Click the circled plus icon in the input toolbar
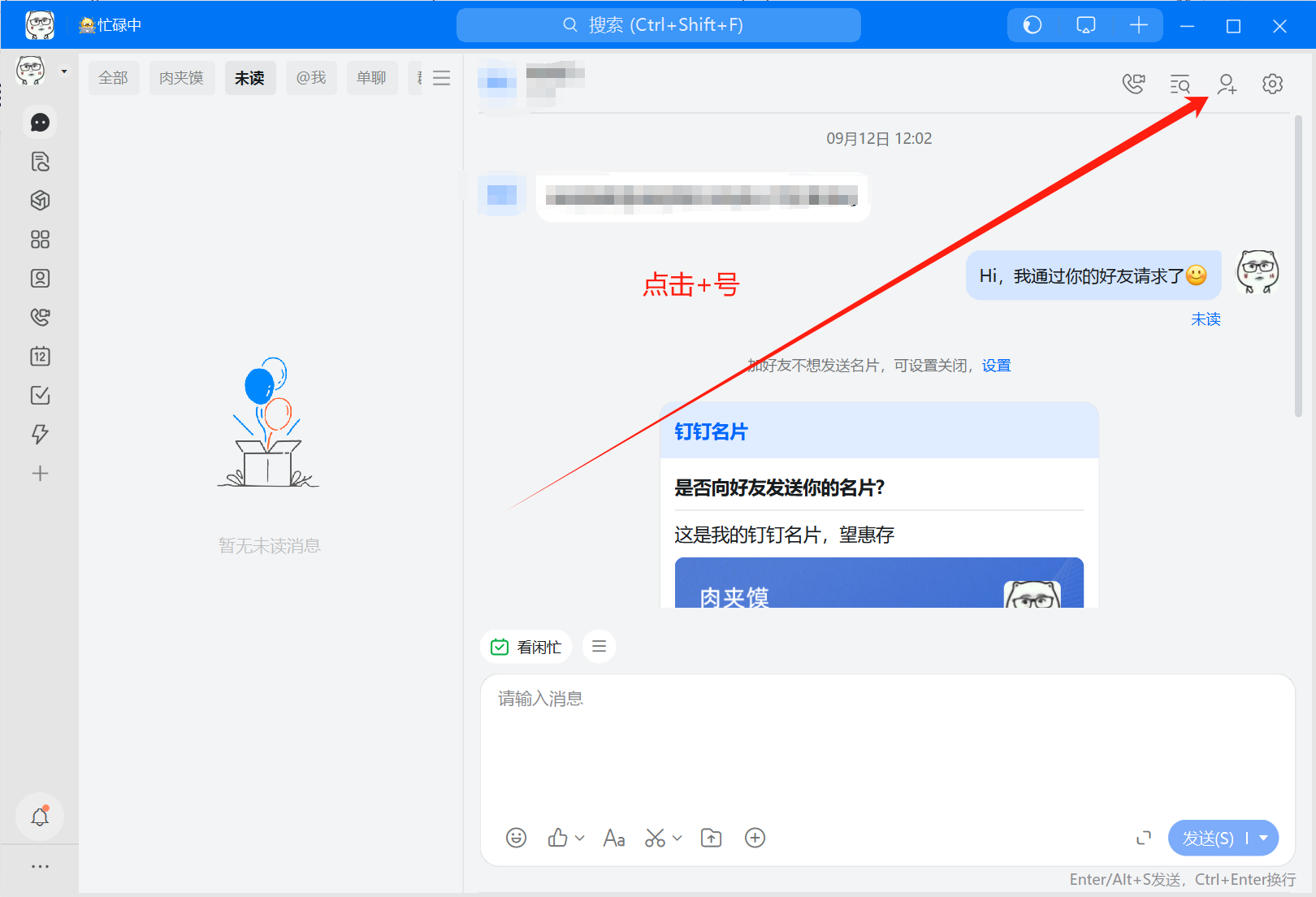Screen dimensions: 1316x897 point(755,838)
